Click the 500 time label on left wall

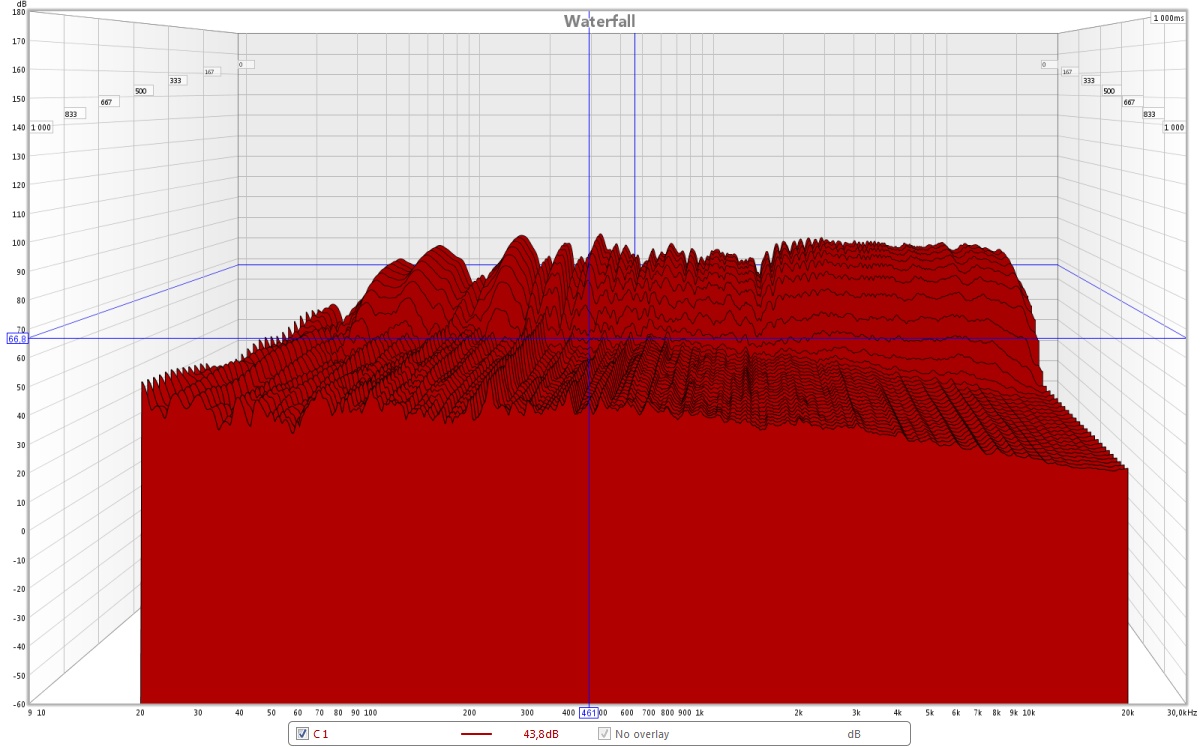coord(141,91)
